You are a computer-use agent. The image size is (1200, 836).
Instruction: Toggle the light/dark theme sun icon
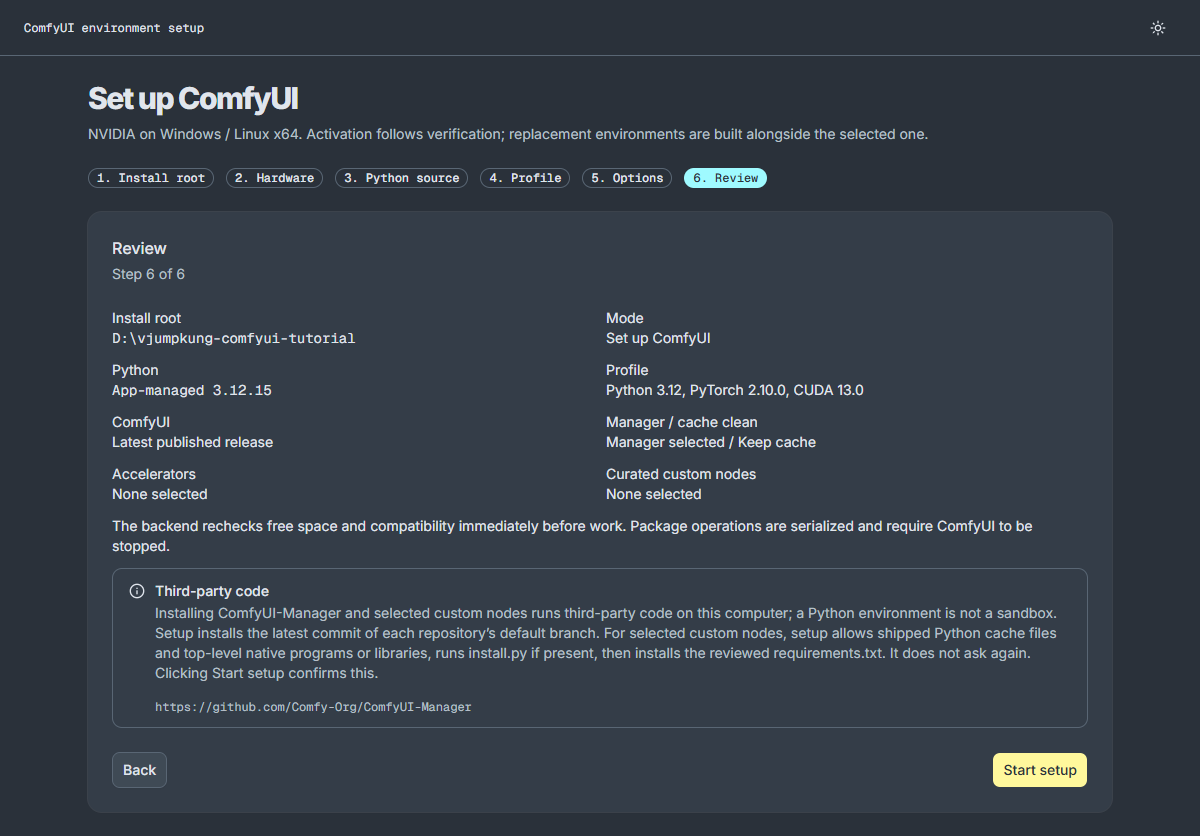coord(1158,28)
